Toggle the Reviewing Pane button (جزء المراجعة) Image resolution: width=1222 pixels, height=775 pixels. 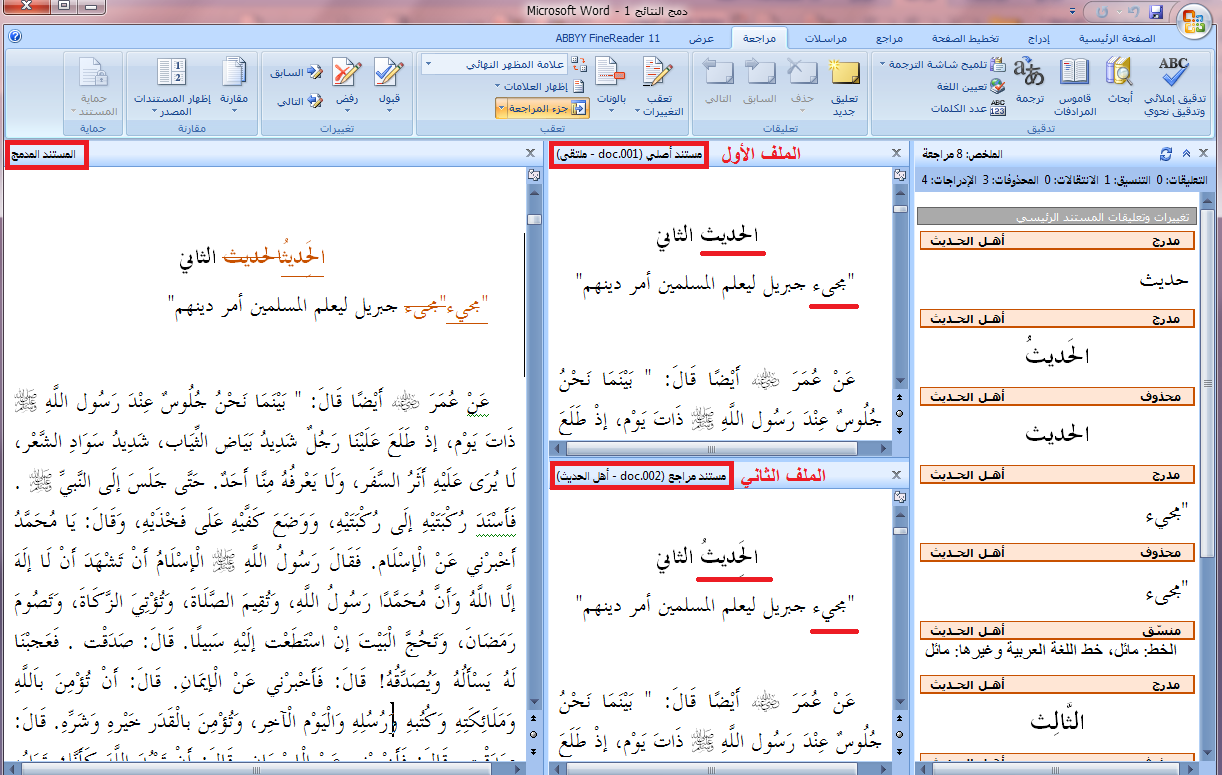(550, 108)
